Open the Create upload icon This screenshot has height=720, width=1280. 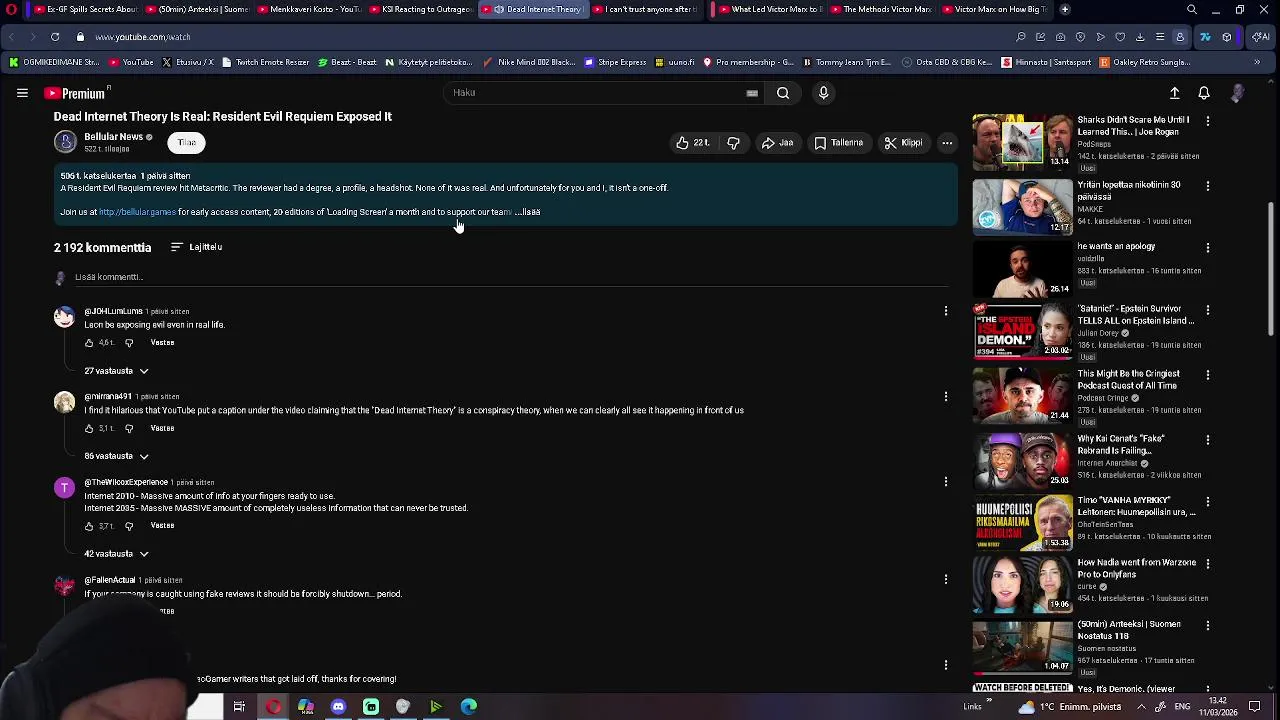click(1175, 93)
